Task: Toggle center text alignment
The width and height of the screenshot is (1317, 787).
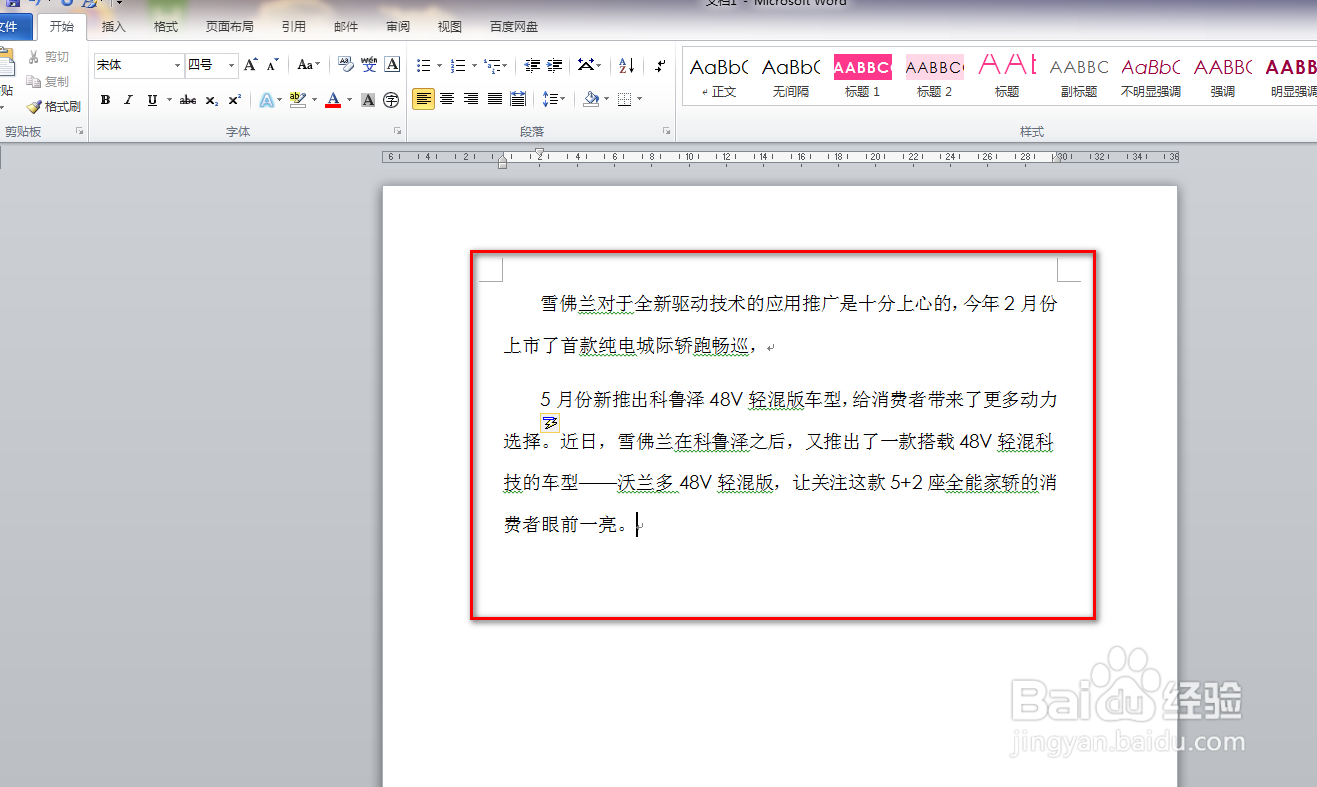Action: coord(447,99)
